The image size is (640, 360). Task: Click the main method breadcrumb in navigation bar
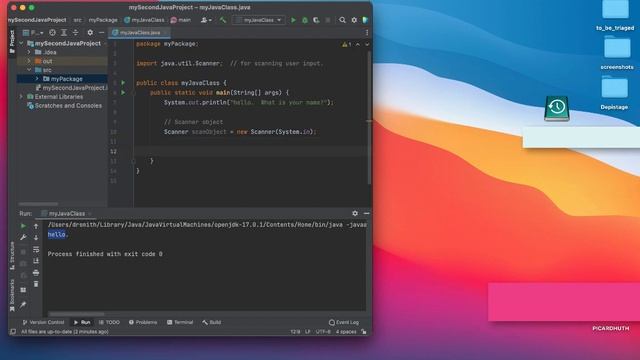pyautogui.click(x=180, y=20)
